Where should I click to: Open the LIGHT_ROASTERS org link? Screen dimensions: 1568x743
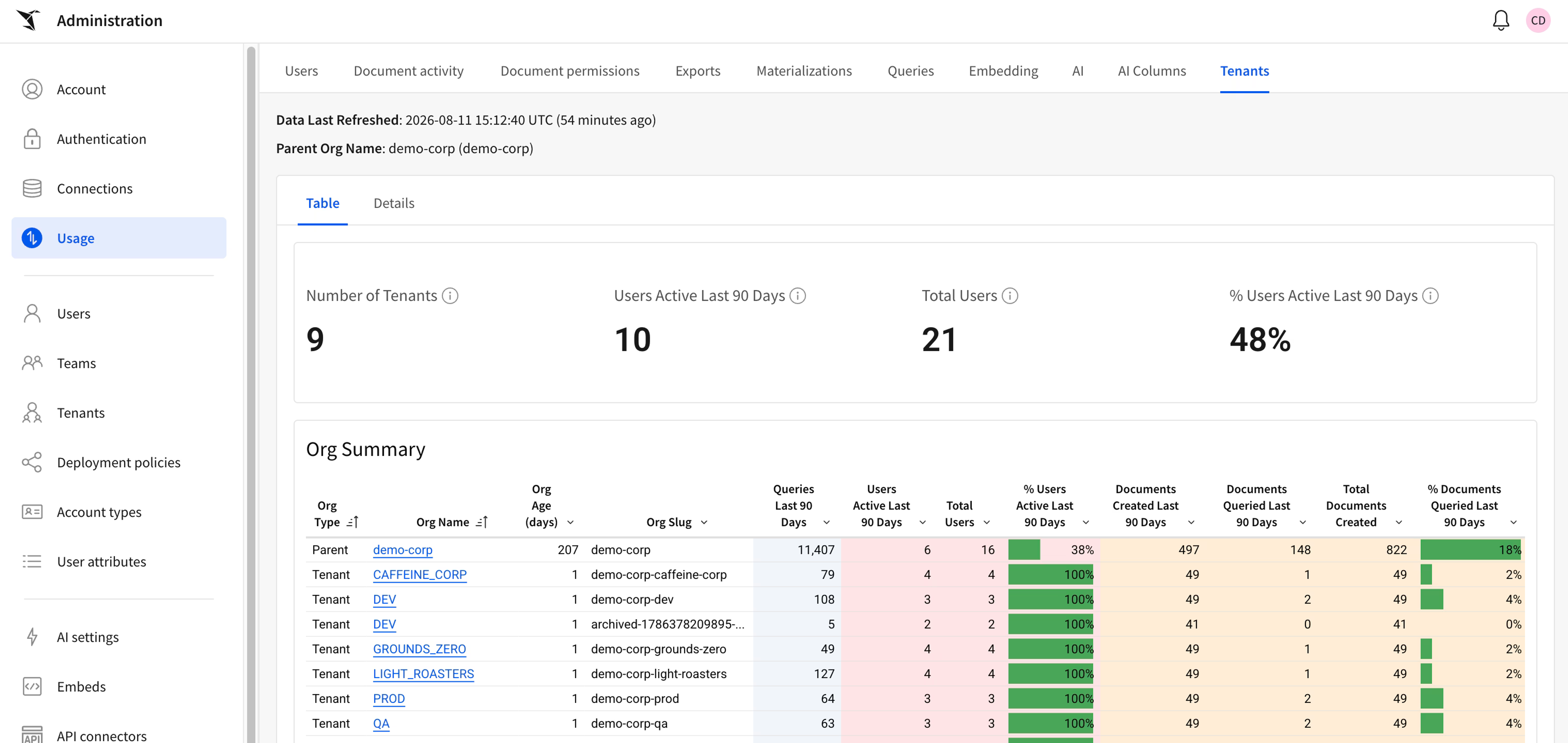coord(423,674)
